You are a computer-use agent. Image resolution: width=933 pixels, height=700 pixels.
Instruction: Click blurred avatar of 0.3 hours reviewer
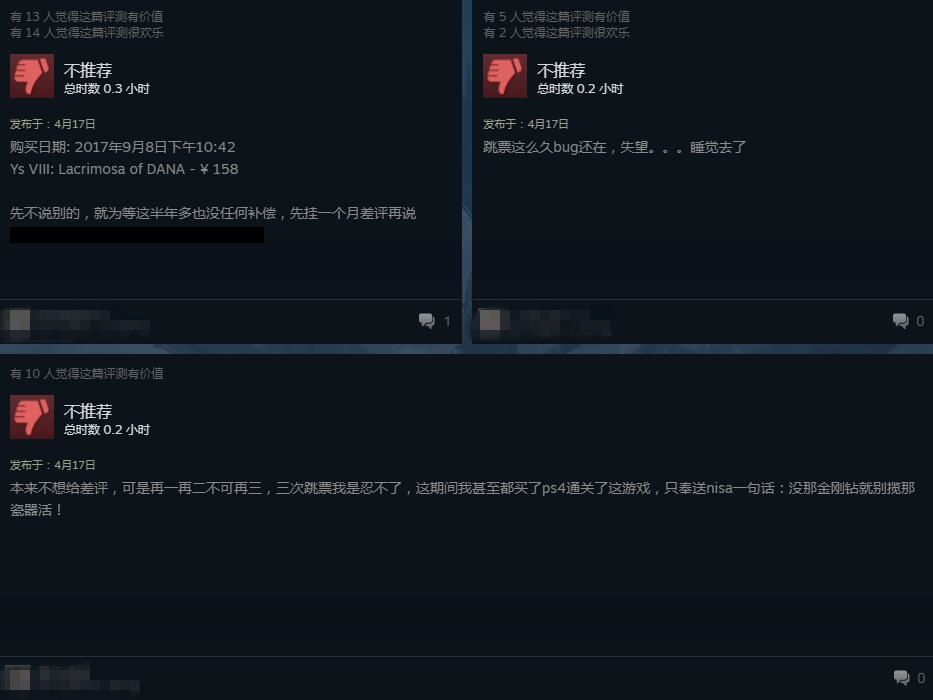[x=20, y=320]
